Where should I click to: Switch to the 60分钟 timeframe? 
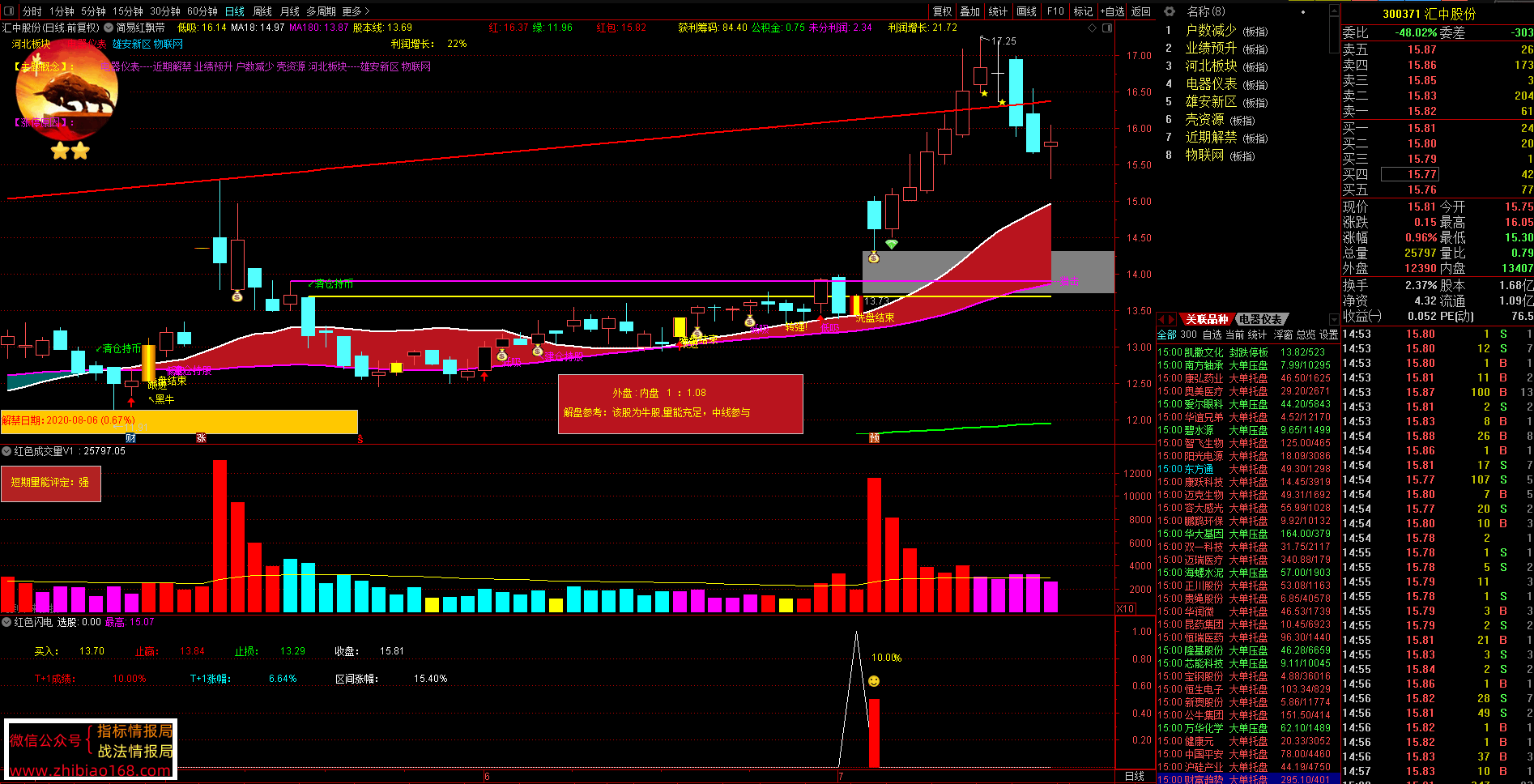[x=202, y=11]
